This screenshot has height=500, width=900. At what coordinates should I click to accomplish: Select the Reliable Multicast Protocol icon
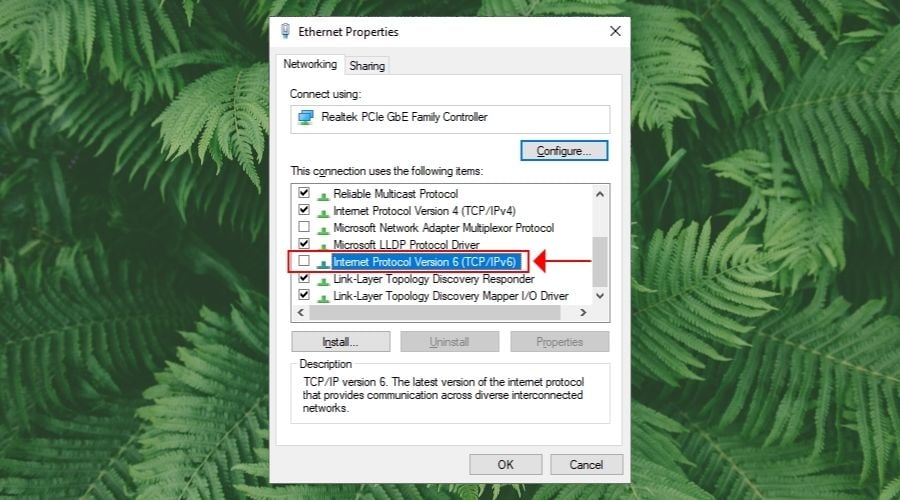pos(323,195)
